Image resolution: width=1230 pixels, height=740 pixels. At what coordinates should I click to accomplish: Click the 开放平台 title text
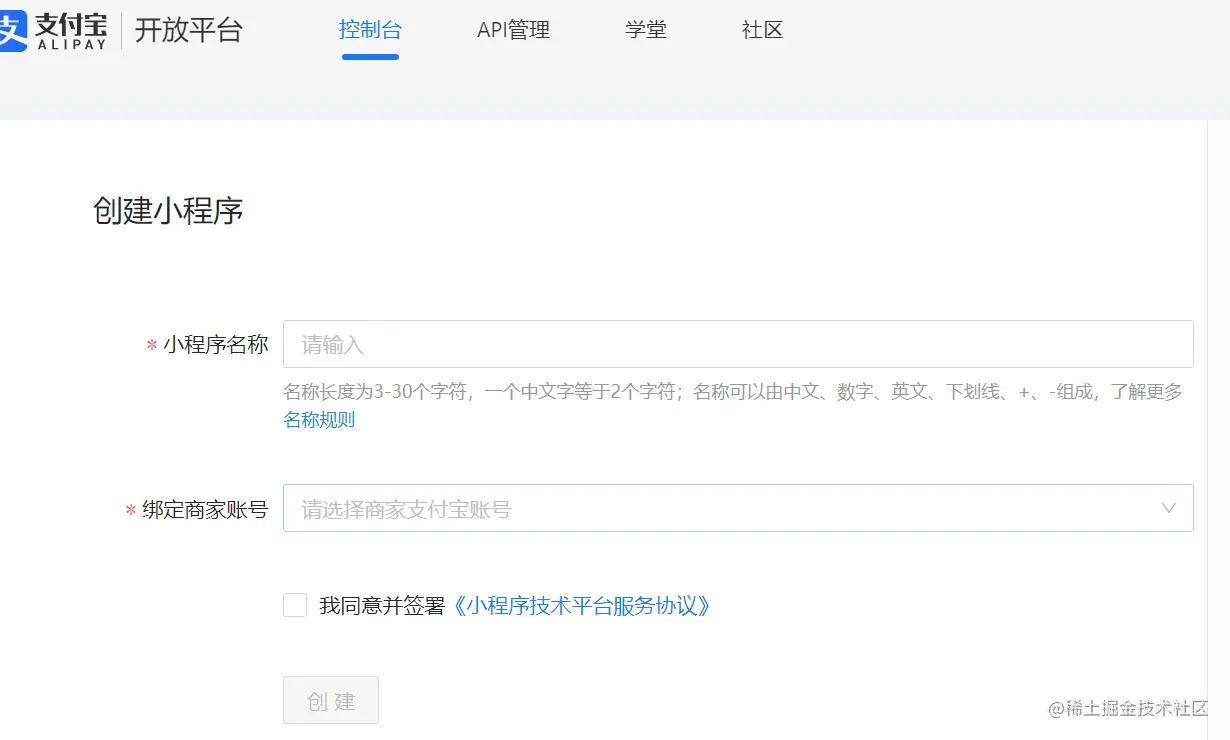(189, 30)
